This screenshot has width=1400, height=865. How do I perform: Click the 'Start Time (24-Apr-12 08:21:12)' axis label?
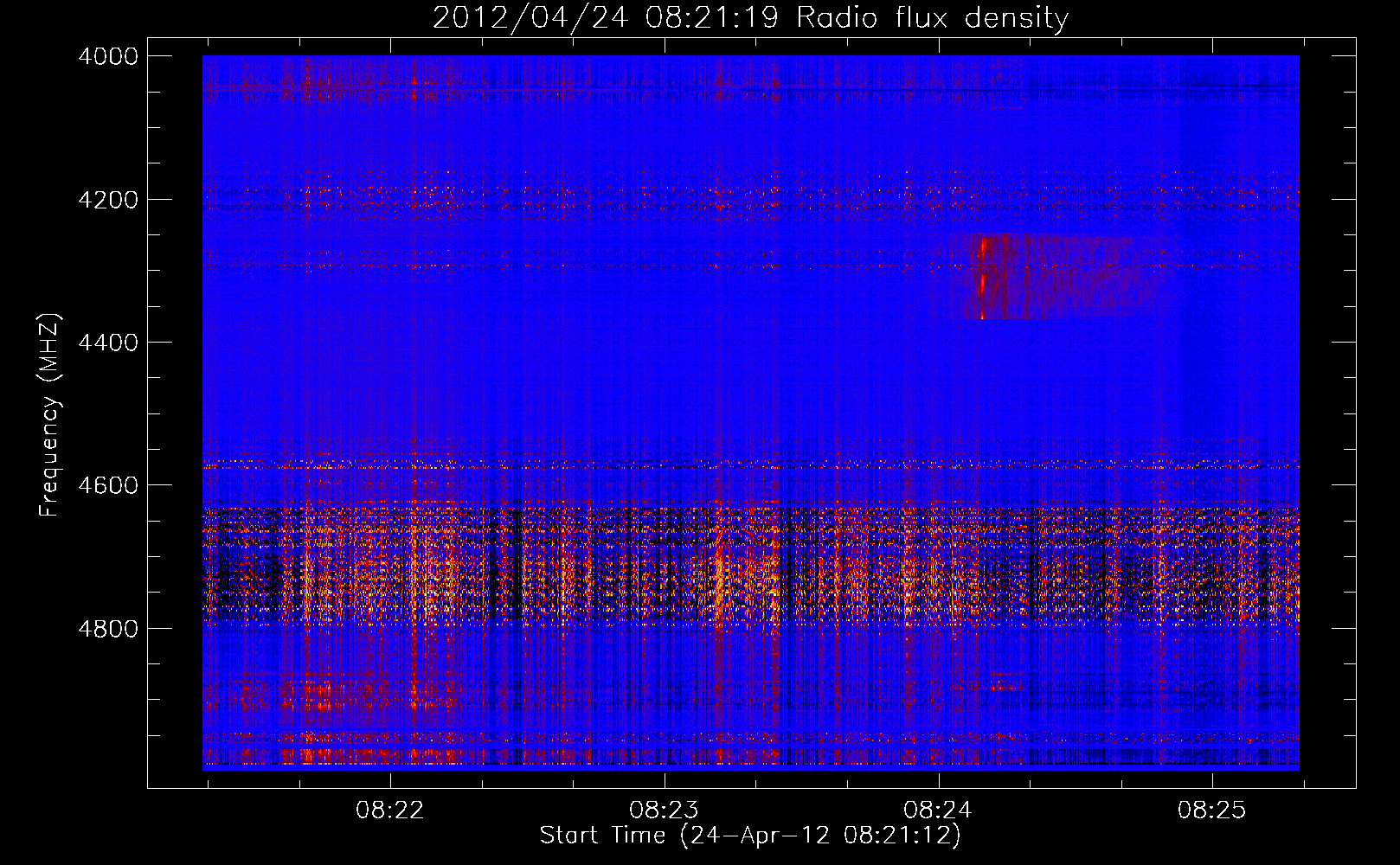click(750, 836)
